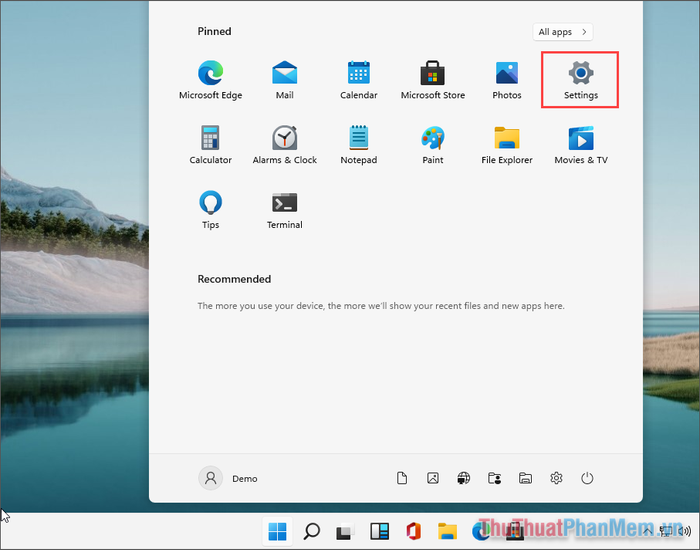Show All apps list
Image resolution: width=700 pixels, height=550 pixels.
pyautogui.click(x=562, y=32)
